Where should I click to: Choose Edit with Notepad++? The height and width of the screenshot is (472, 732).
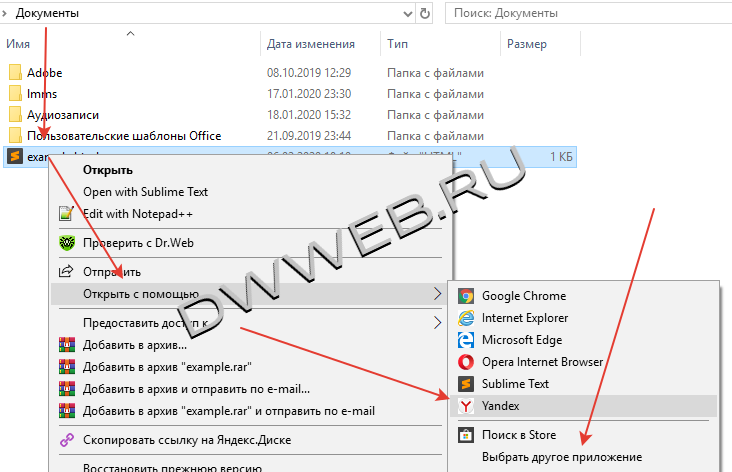point(138,214)
